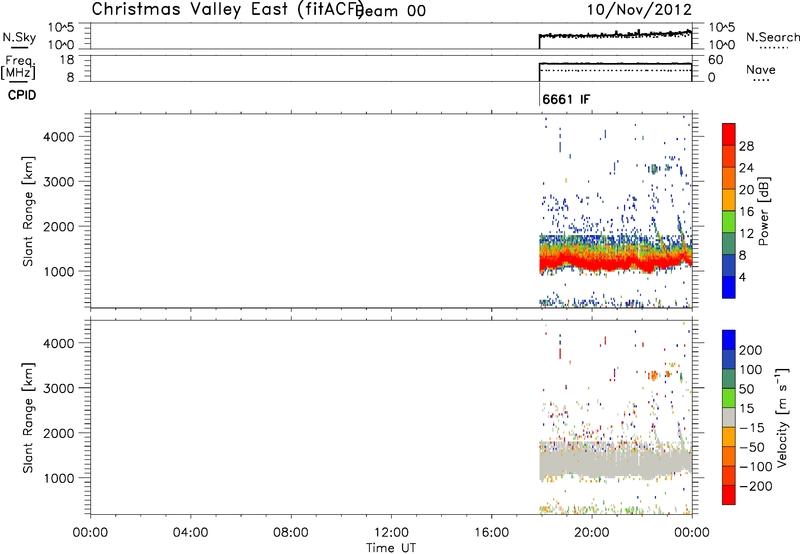Click the '20:00' time axis label
This screenshot has width=800, height=554.
tap(591, 533)
